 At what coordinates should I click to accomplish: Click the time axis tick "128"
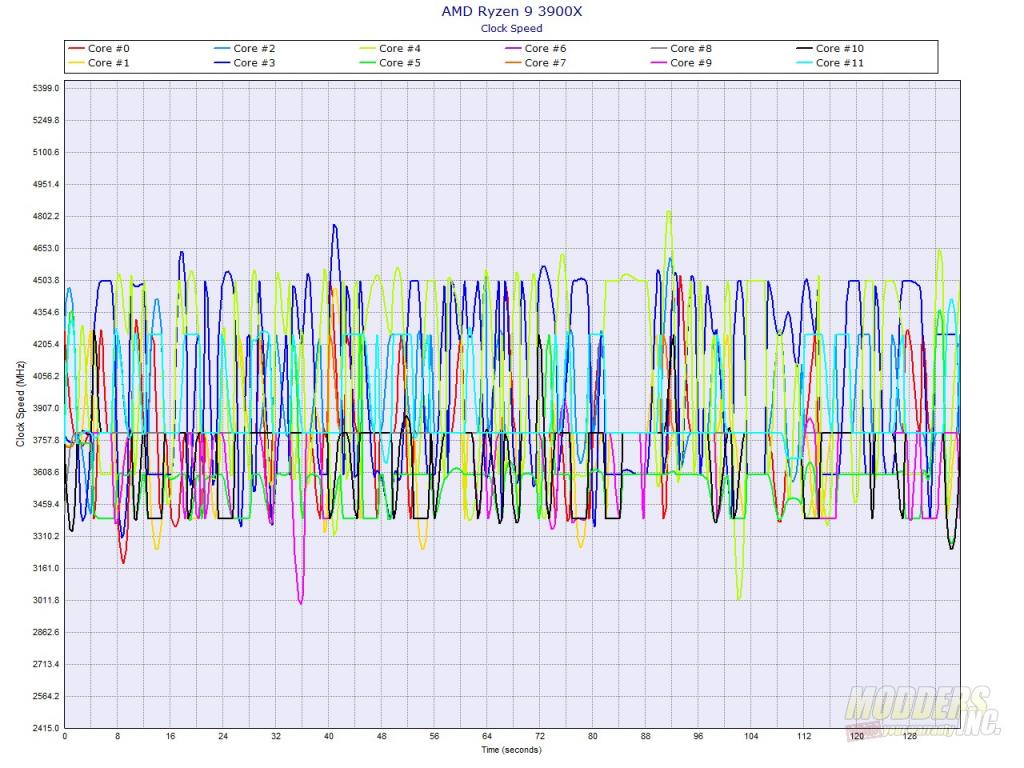pyautogui.click(x=910, y=736)
